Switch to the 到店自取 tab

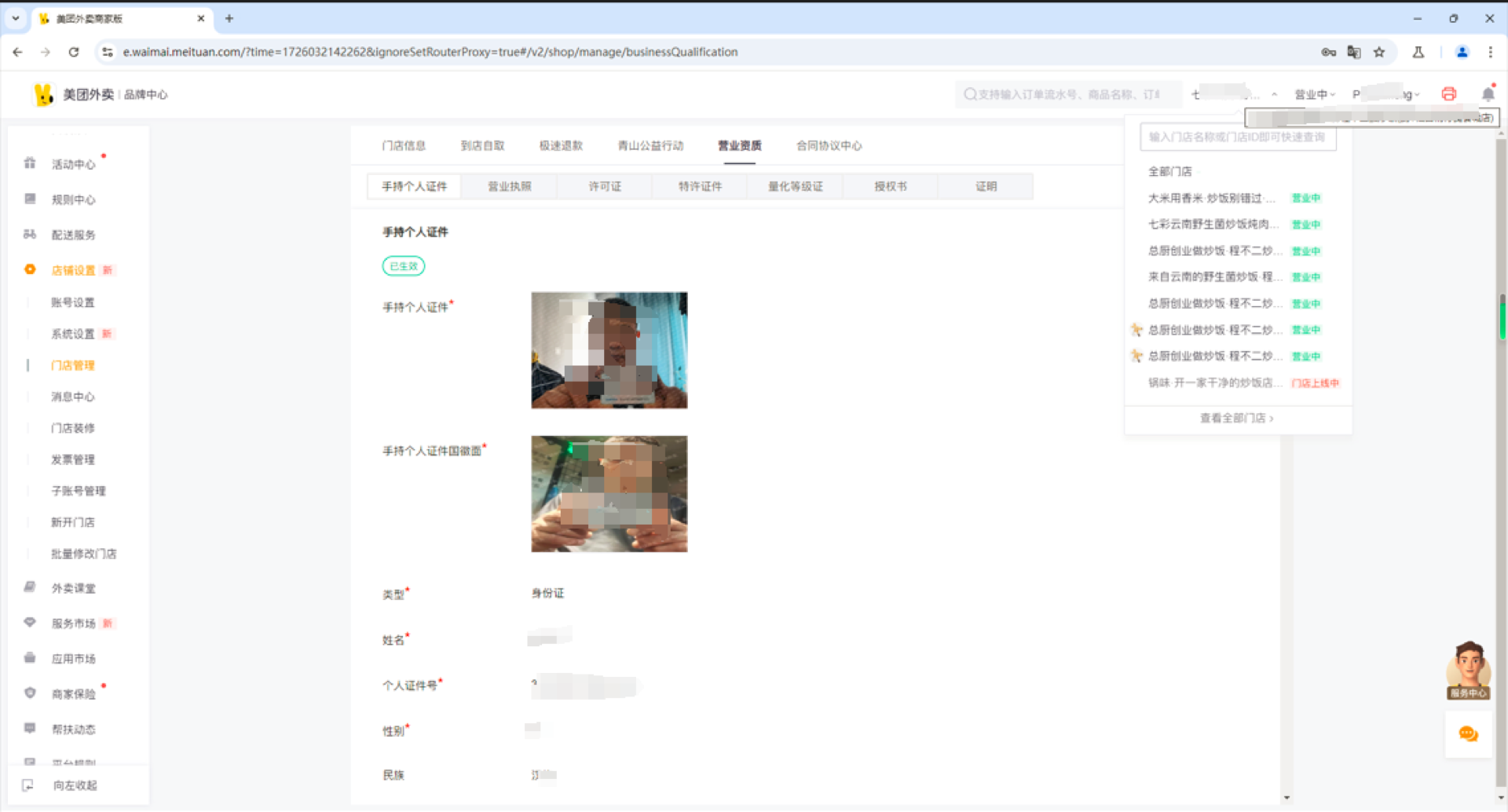pyautogui.click(x=482, y=145)
